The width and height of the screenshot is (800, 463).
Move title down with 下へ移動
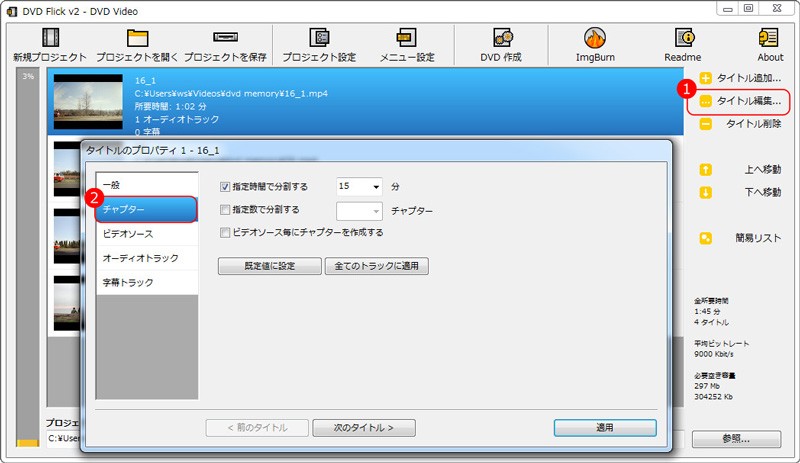tap(740, 192)
